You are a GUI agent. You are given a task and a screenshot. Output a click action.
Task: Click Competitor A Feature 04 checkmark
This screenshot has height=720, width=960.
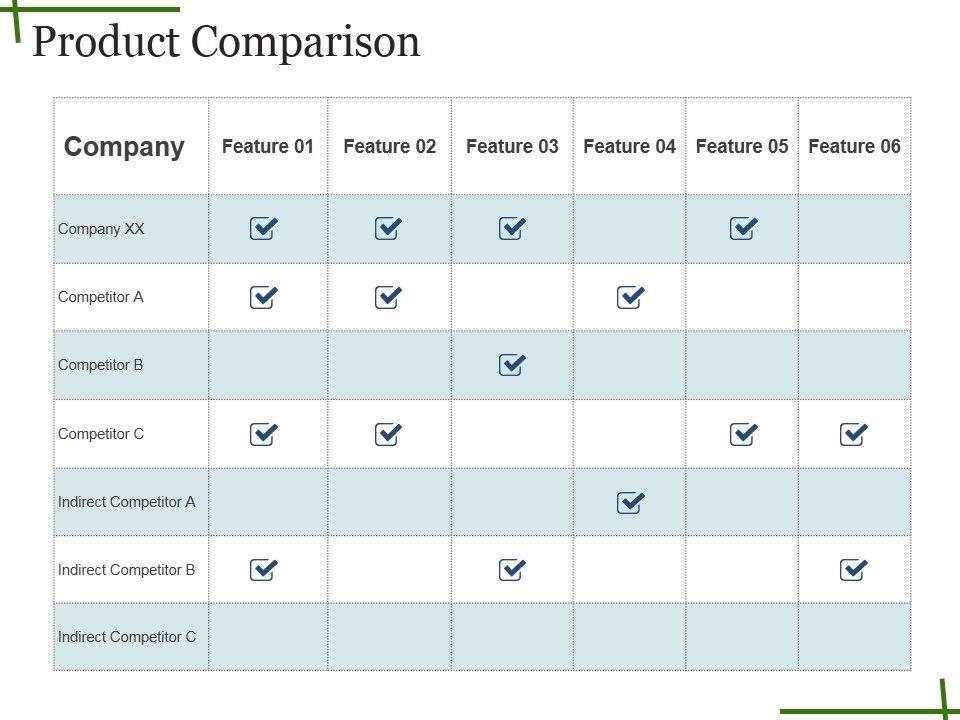tap(629, 297)
